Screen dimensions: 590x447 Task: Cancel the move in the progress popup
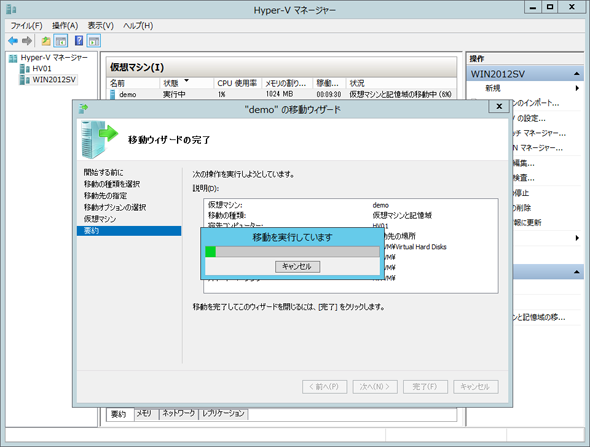297,267
